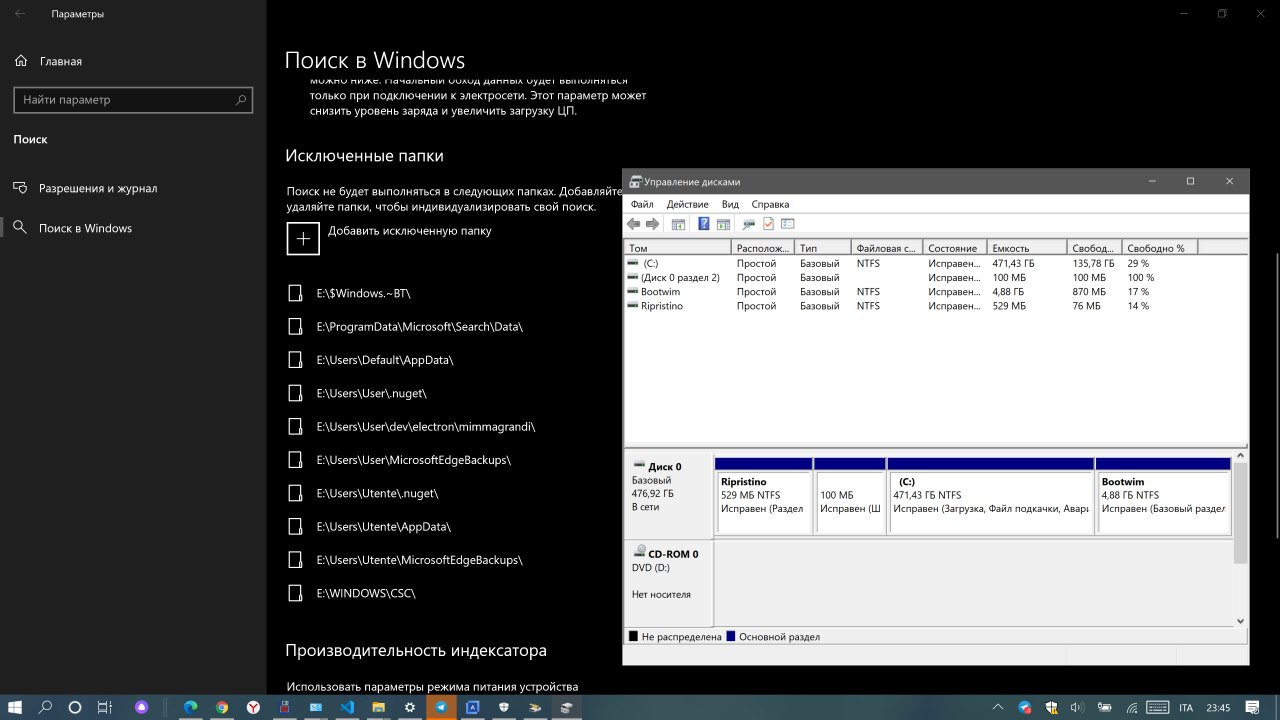Click Добавить исключенную папку button

click(410, 231)
